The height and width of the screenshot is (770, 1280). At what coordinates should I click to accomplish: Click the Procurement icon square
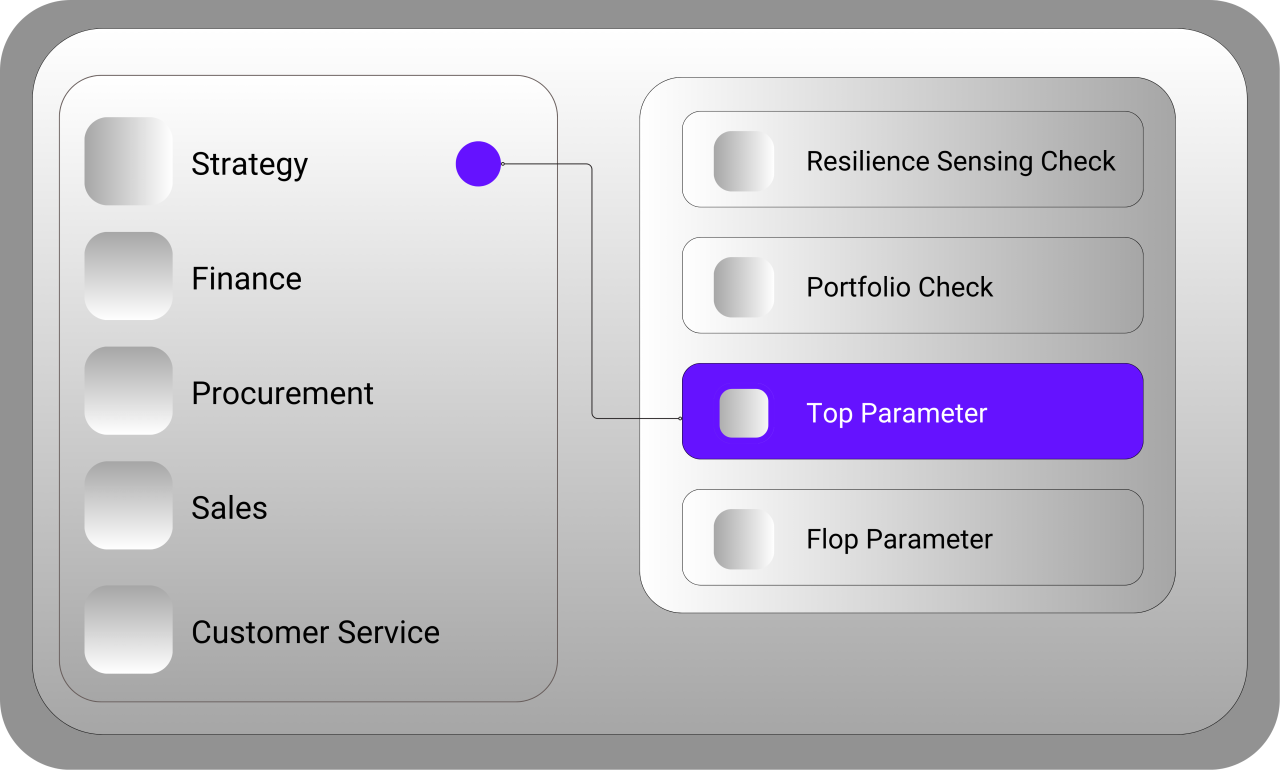click(x=128, y=391)
